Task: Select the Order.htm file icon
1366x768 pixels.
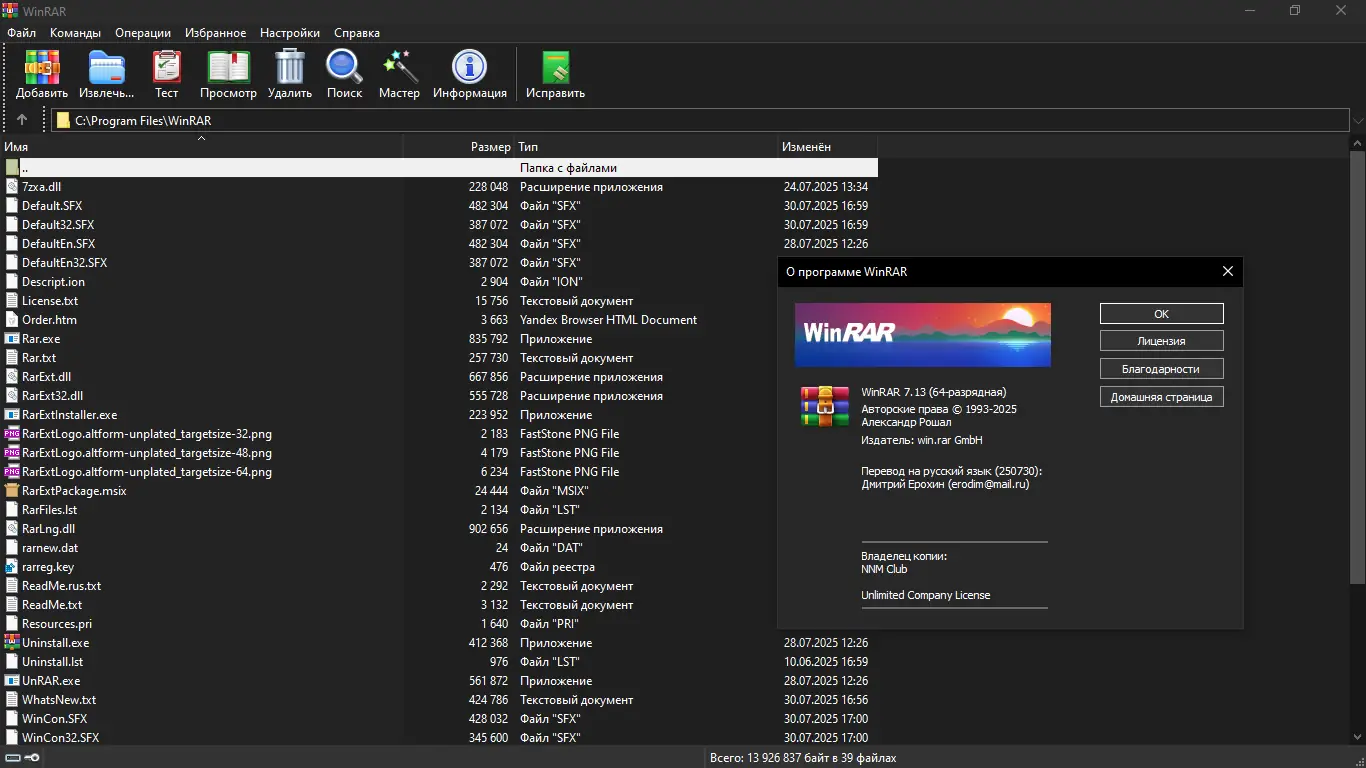Action: point(12,320)
